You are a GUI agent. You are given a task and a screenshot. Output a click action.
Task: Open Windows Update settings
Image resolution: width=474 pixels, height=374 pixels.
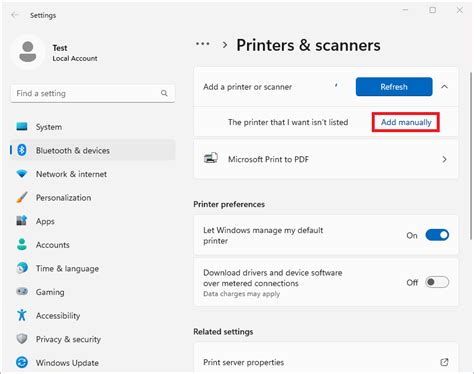point(93,363)
